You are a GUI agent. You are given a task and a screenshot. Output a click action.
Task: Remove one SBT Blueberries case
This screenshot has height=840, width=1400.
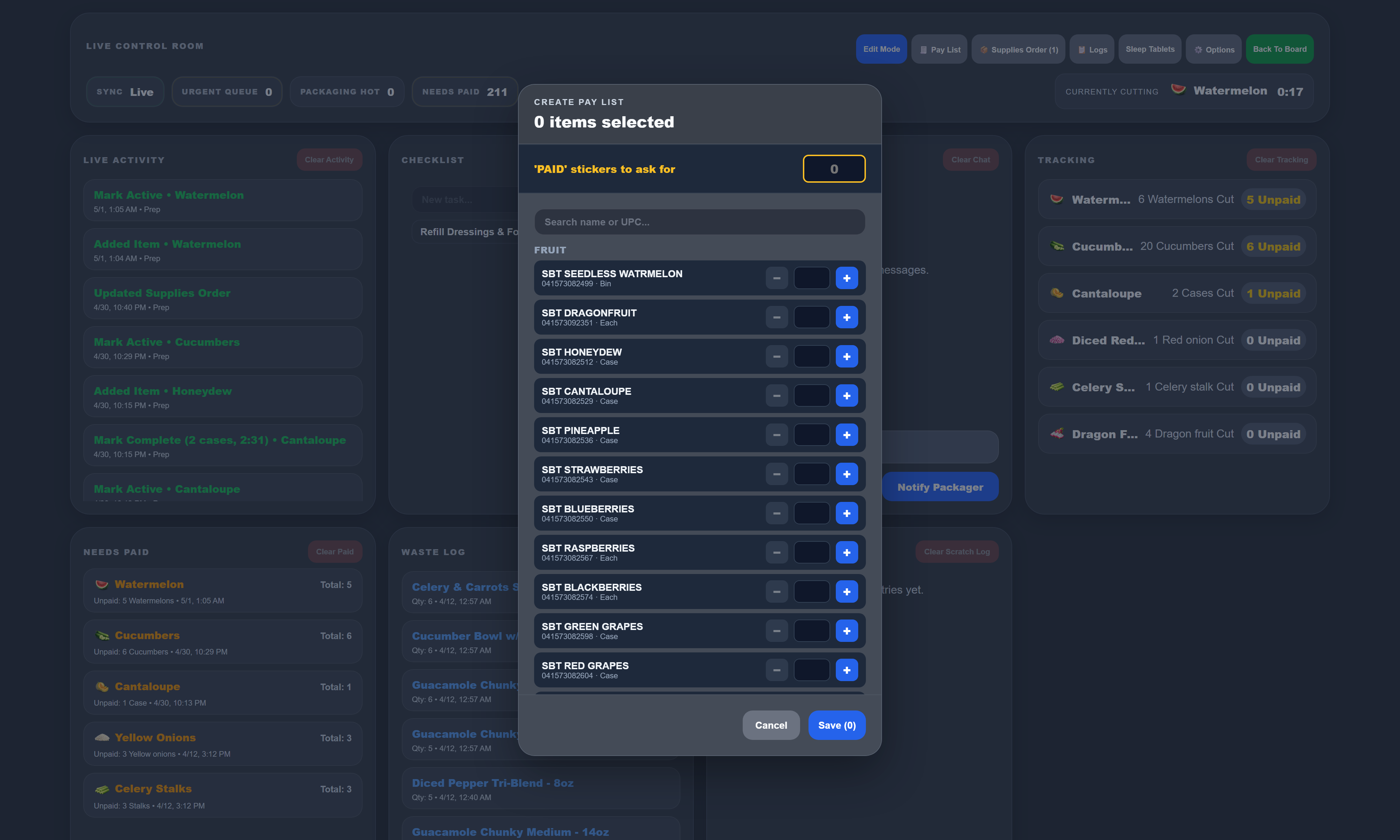tap(776, 513)
